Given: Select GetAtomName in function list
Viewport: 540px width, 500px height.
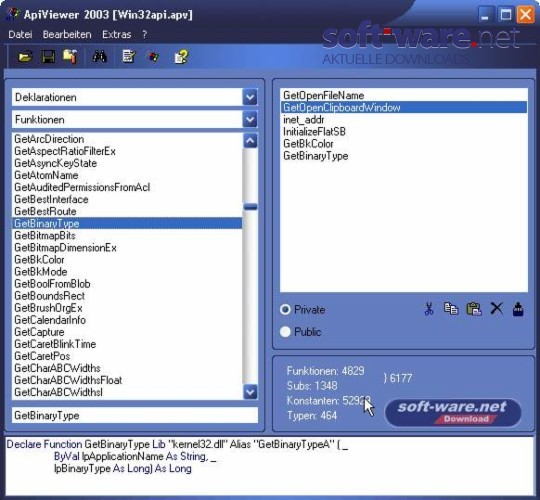Looking at the screenshot, I should coord(127,175).
